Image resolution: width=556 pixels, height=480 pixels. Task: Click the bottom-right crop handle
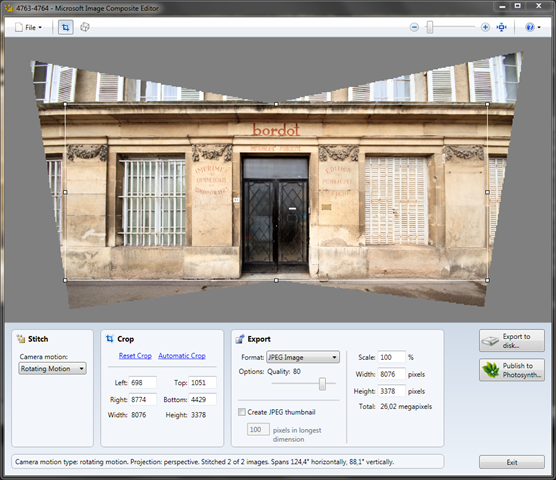(488, 280)
